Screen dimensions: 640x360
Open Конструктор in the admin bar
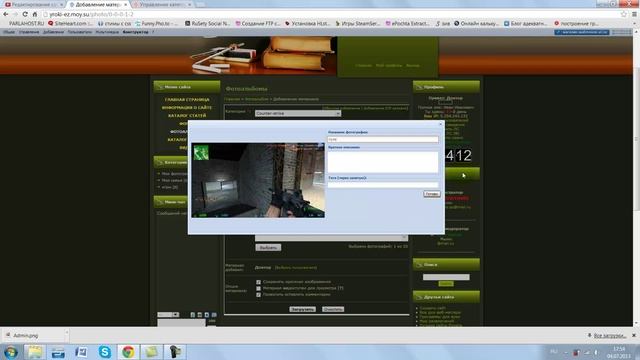136,32
